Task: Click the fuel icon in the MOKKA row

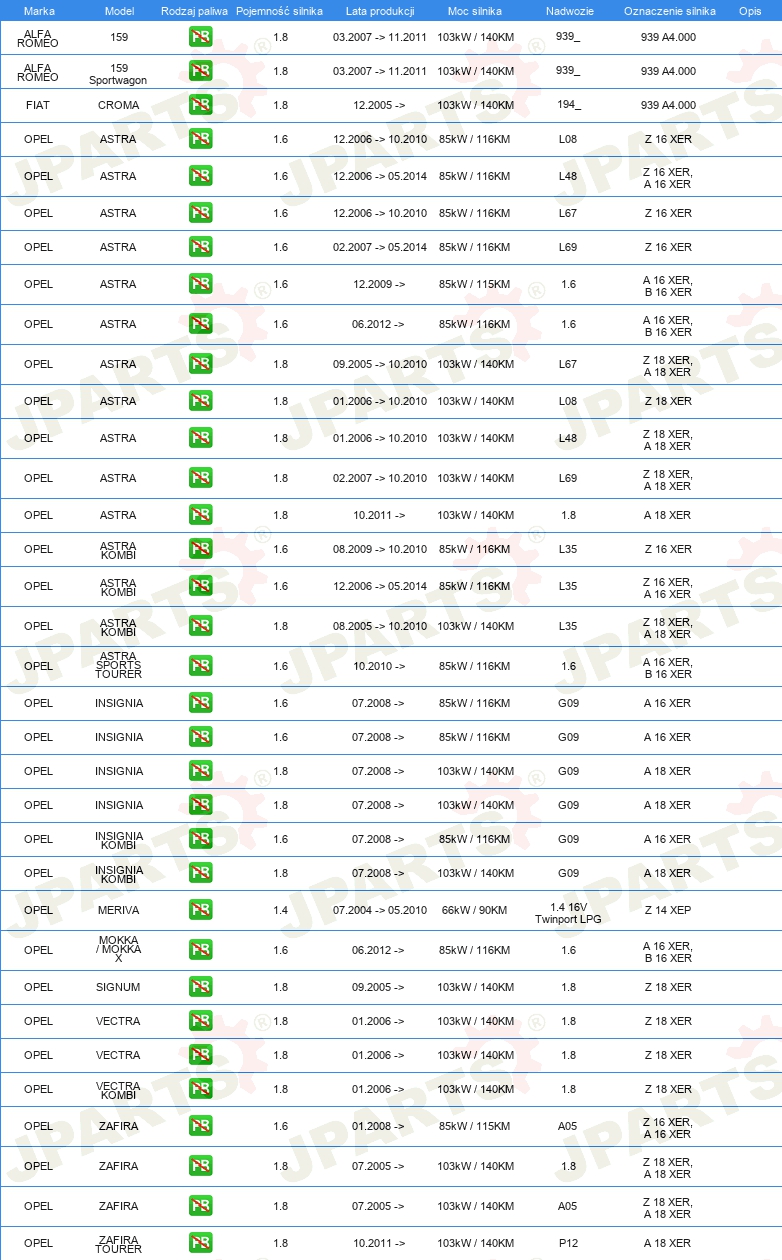Action: 201,950
